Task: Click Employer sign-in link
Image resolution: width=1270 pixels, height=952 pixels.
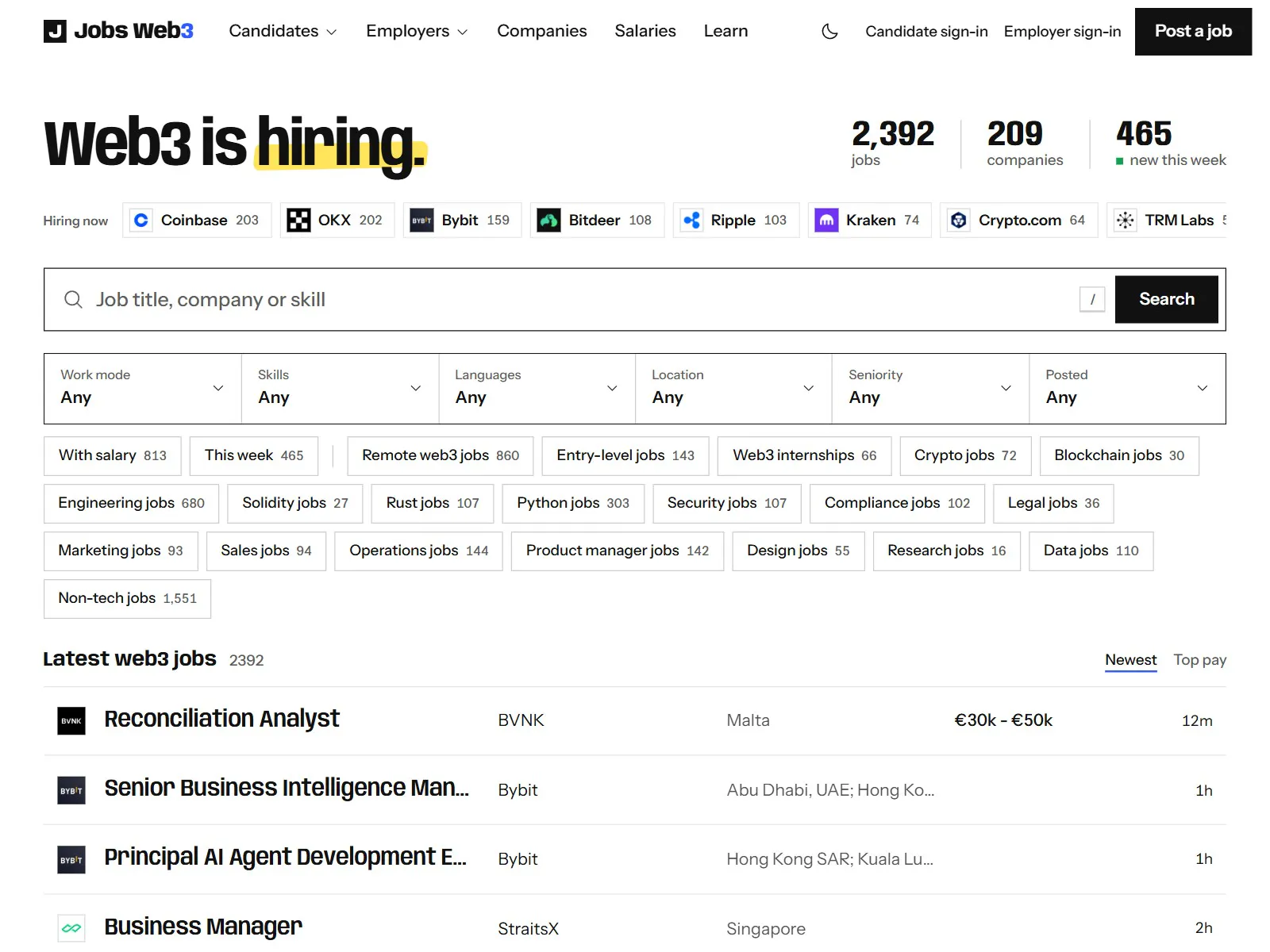Action: tap(1062, 31)
